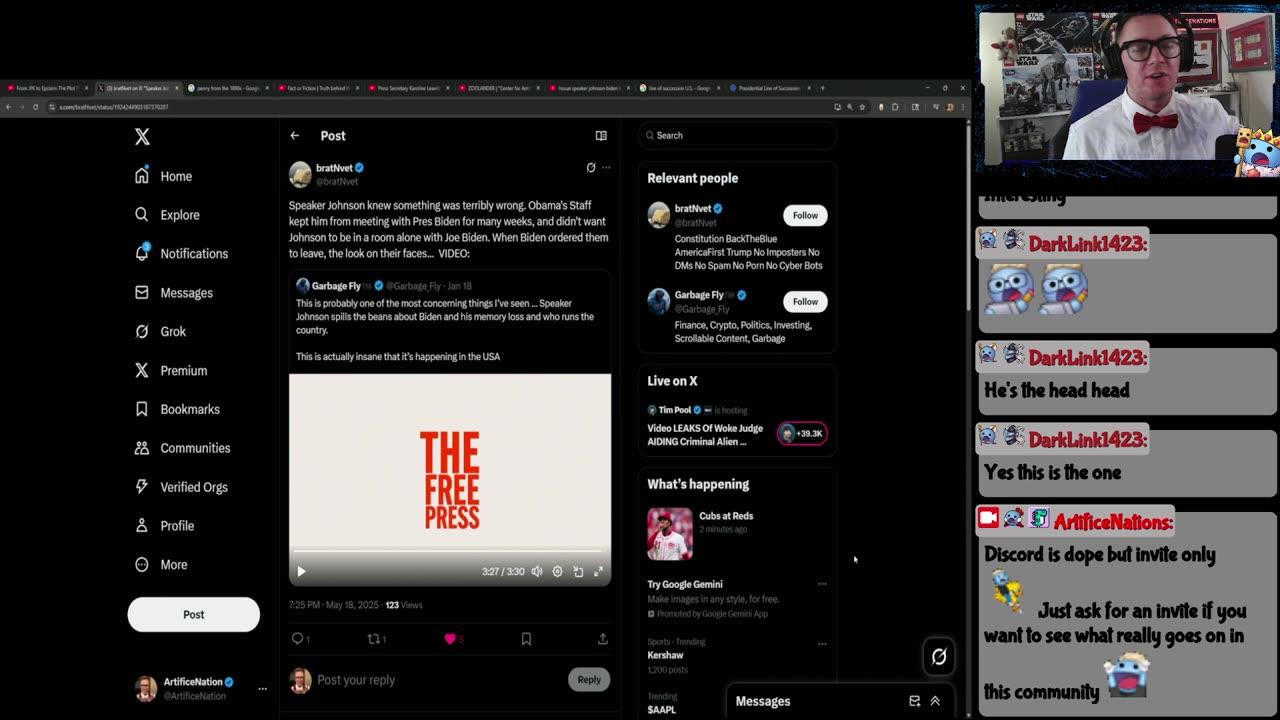Seek along the video progress bar
The width and height of the screenshot is (1280, 720).
tap(449, 551)
